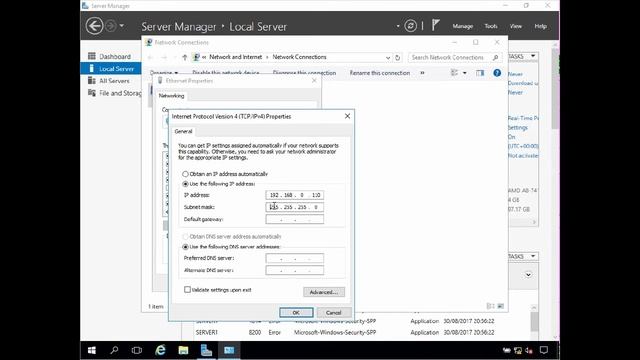Viewport: 640px width, 360px height.
Task: Open Internet Explorer from the taskbar
Action: pyautogui.click(x=160, y=350)
